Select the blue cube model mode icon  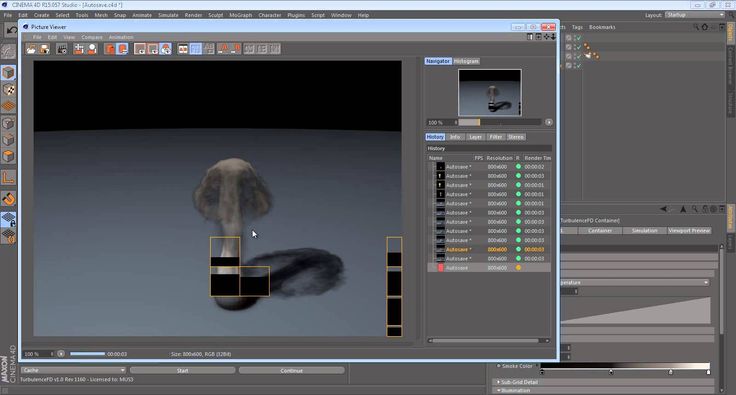click(8, 72)
